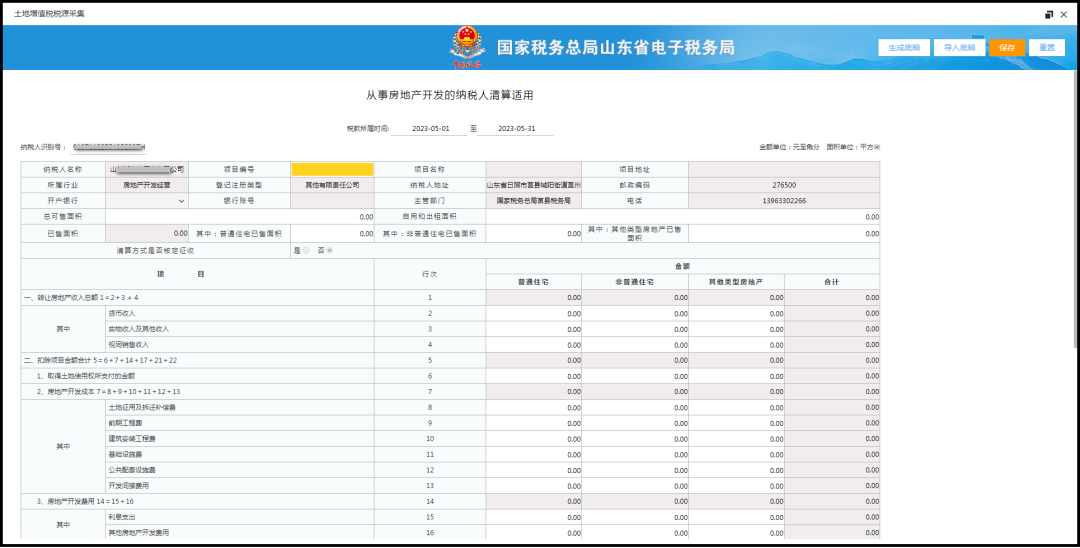
Task: Click the 纳税人地址 value cell
Action: 534,185
